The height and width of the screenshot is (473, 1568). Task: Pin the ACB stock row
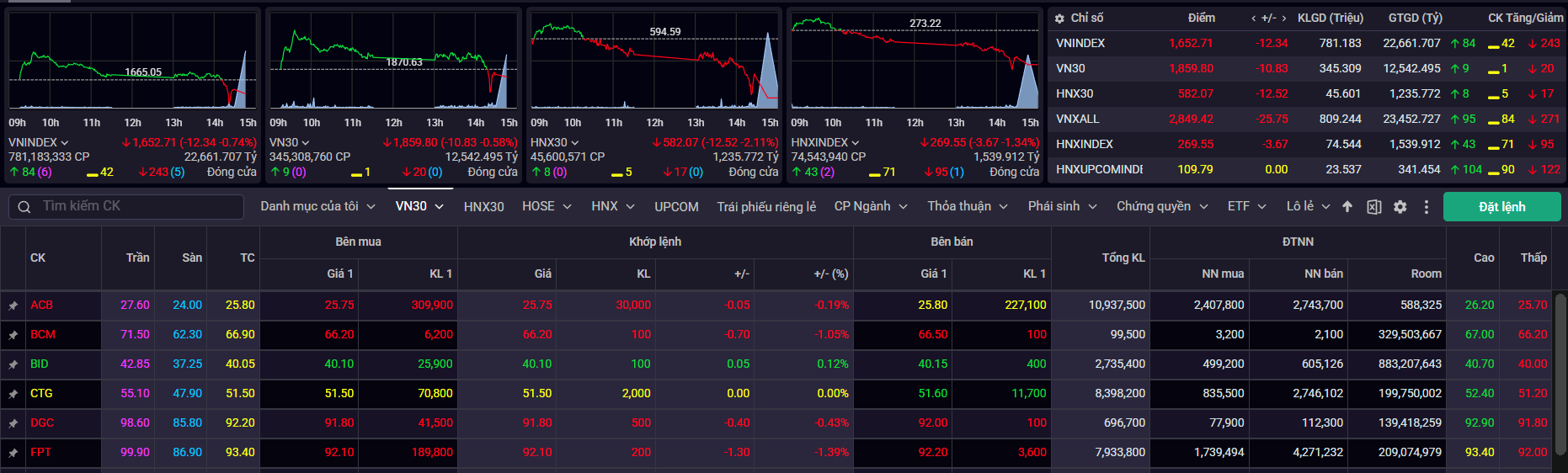click(13, 306)
